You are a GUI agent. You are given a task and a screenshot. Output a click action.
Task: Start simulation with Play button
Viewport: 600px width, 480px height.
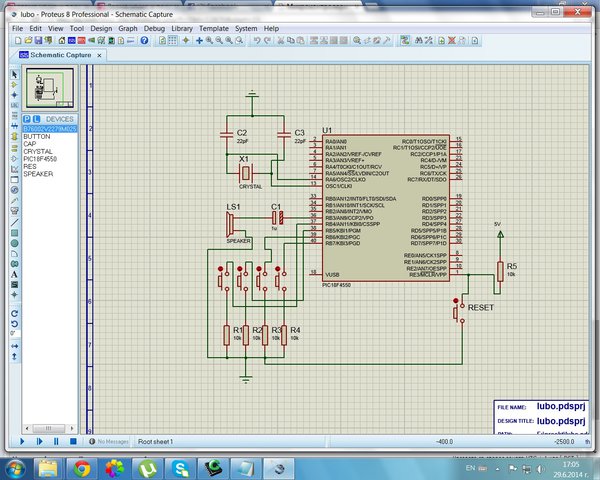click(x=22, y=441)
